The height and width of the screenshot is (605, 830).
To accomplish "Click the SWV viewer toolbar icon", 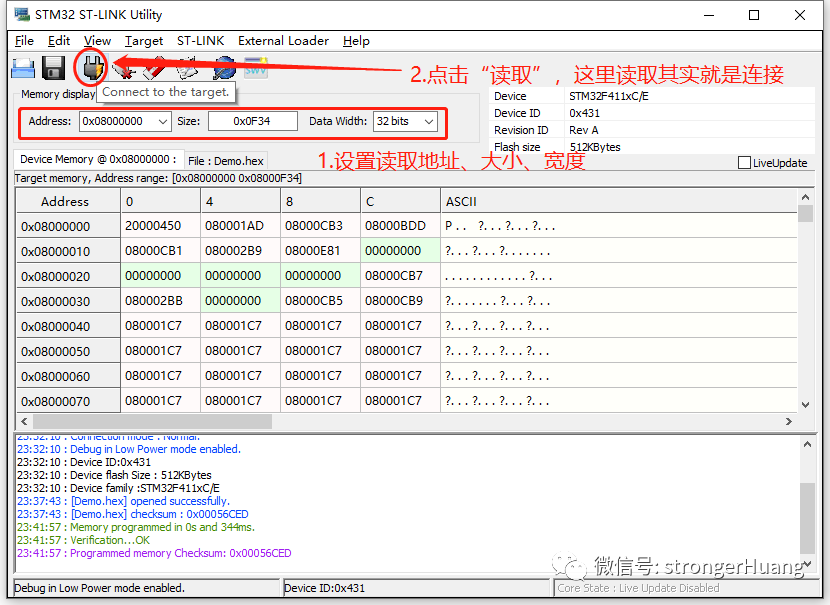I will click(x=256, y=68).
